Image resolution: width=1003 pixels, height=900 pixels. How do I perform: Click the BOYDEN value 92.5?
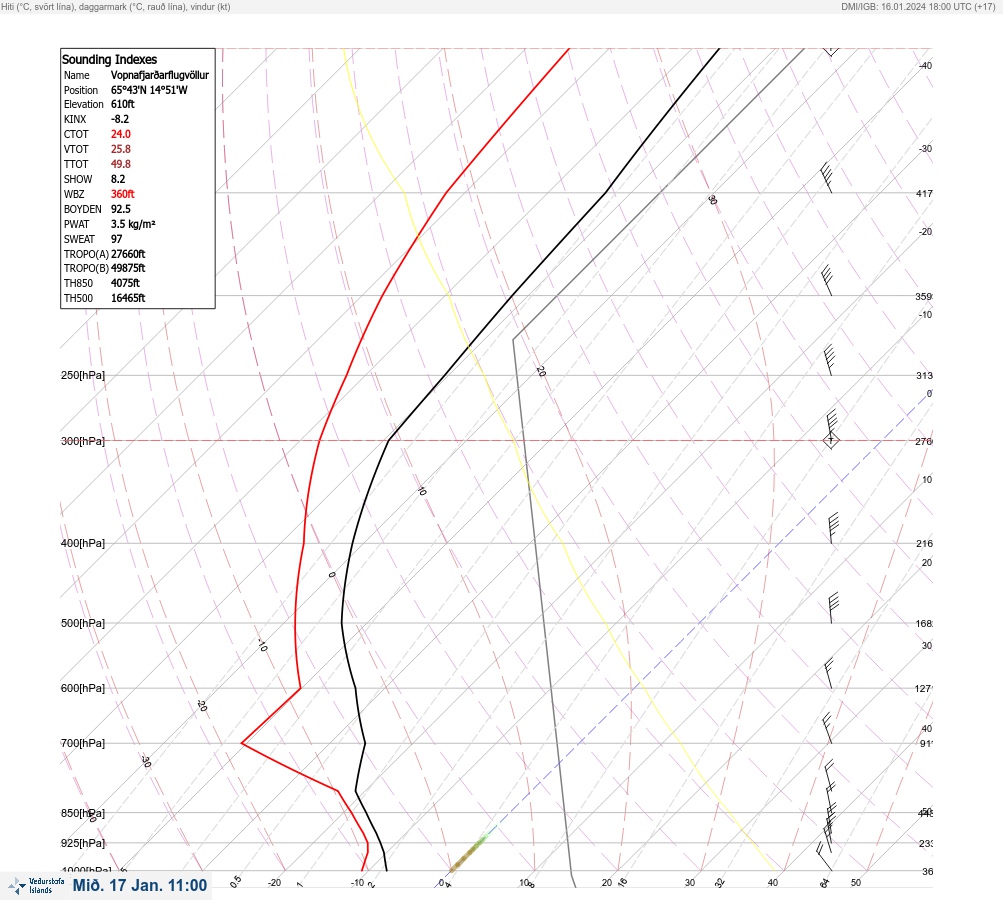pyautogui.click(x=121, y=209)
